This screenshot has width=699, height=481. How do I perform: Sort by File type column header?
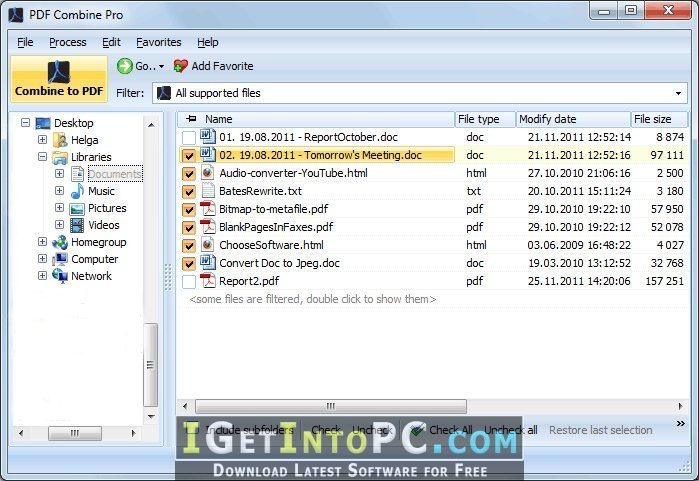[x=485, y=119]
